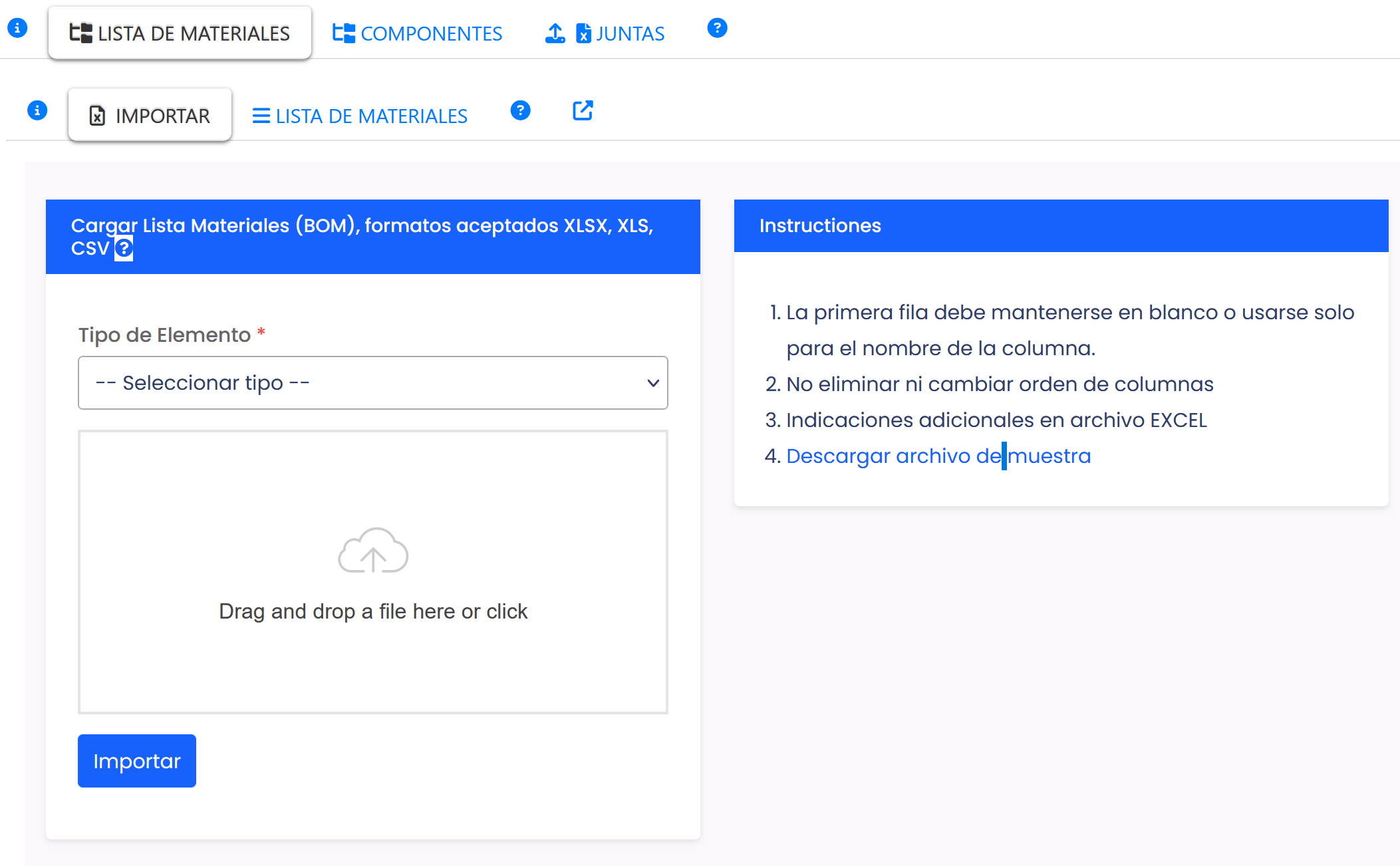Click help icon after LISTA DE MATERIALES sub-tab
The image size is (1400, 866).
click(520, 110)
